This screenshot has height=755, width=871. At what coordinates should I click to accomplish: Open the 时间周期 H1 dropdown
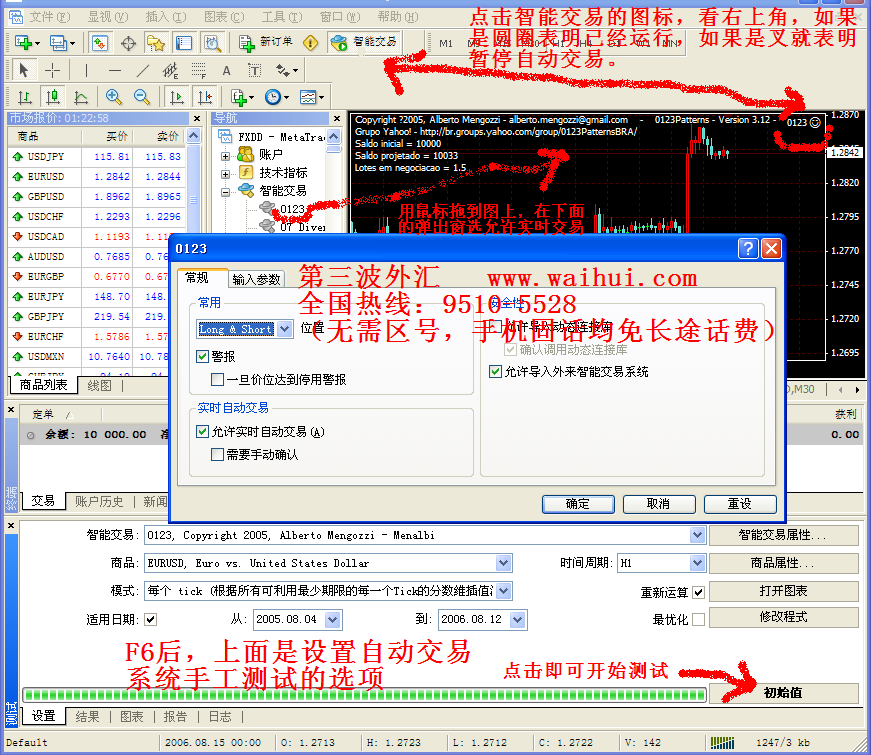[x=698, y=563]
